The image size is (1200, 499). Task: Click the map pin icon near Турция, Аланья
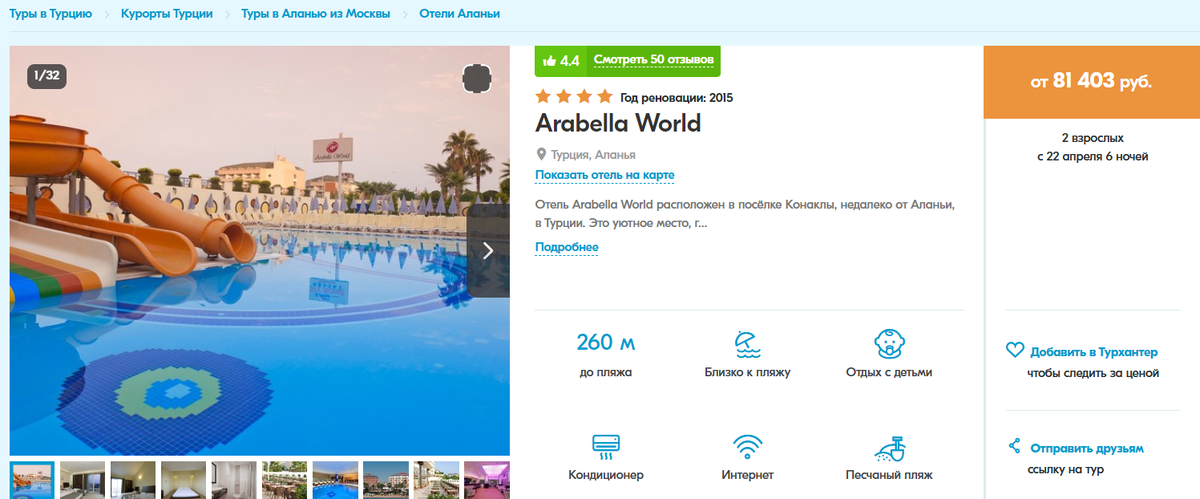(x=541, y=155)
